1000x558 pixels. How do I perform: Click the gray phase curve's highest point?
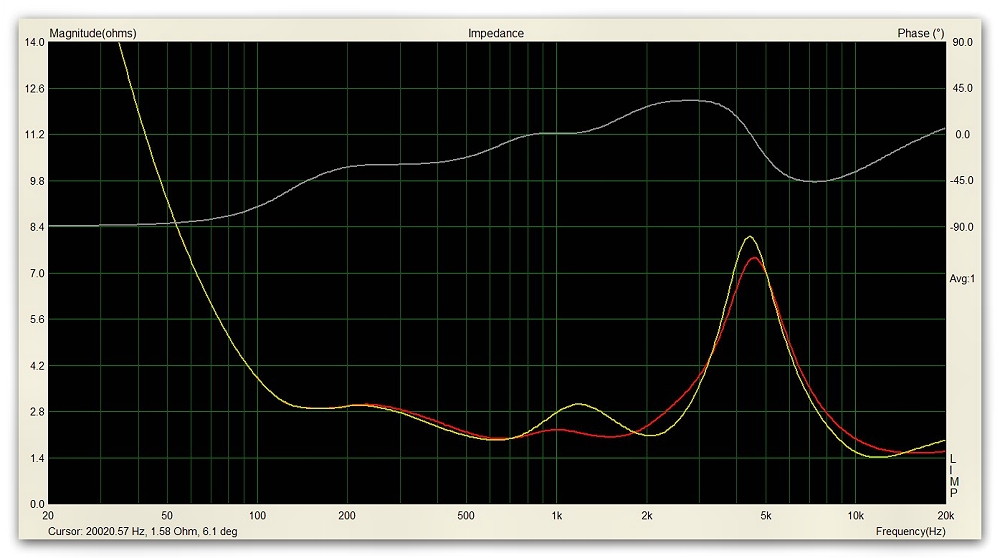(x=690, y=100)
